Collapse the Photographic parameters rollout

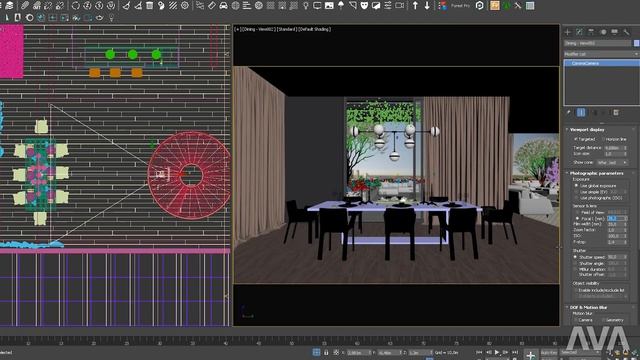(x=596, y=173)
